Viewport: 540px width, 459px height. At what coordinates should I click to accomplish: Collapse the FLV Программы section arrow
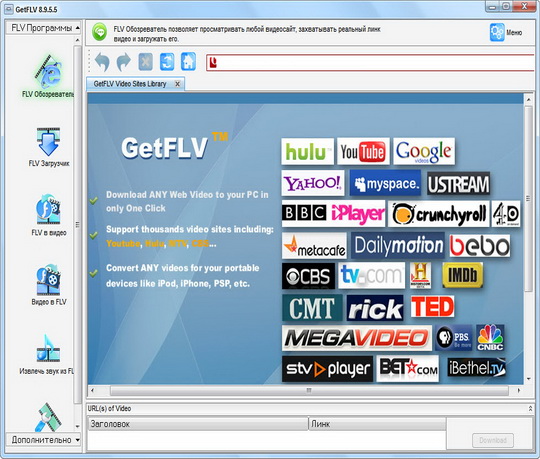(x=77, y=28)
